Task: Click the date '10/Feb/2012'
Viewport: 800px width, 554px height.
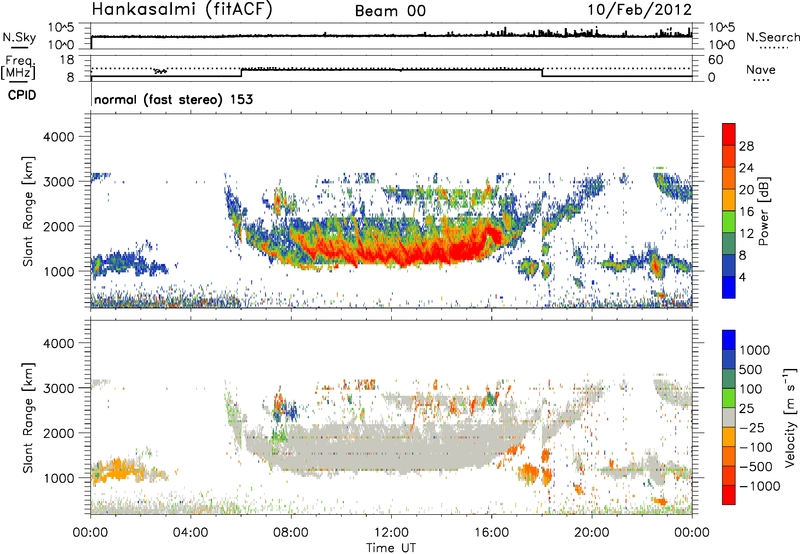Action: [640, 9]
